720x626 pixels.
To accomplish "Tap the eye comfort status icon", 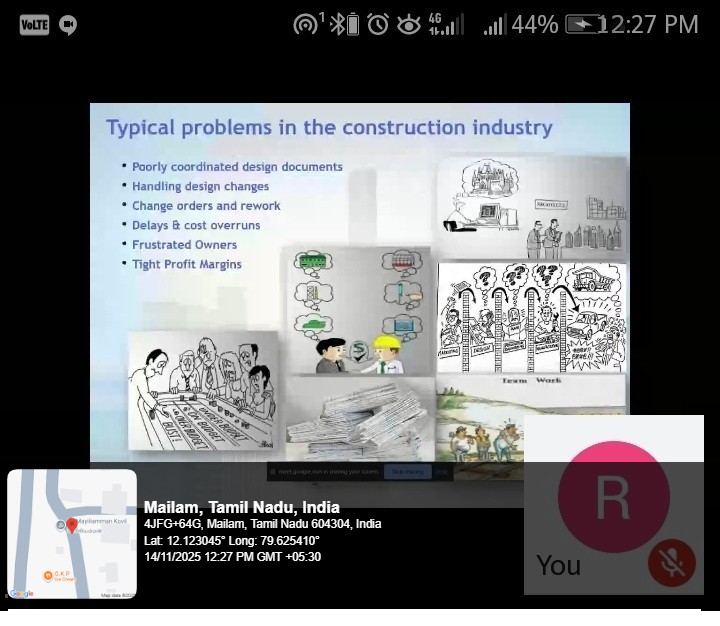I will tap(408, 25).
